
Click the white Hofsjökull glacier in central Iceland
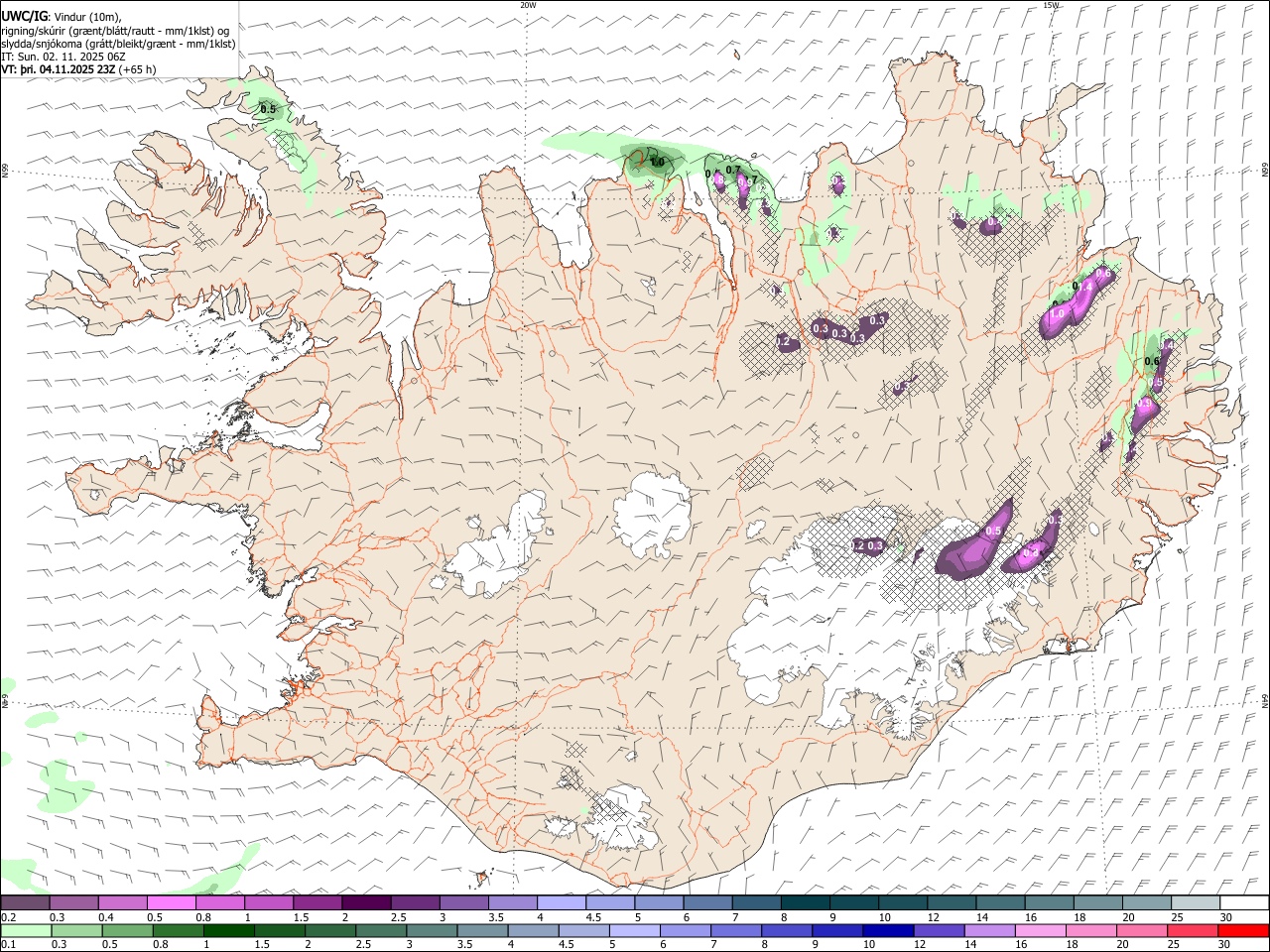tap(652, 515)
